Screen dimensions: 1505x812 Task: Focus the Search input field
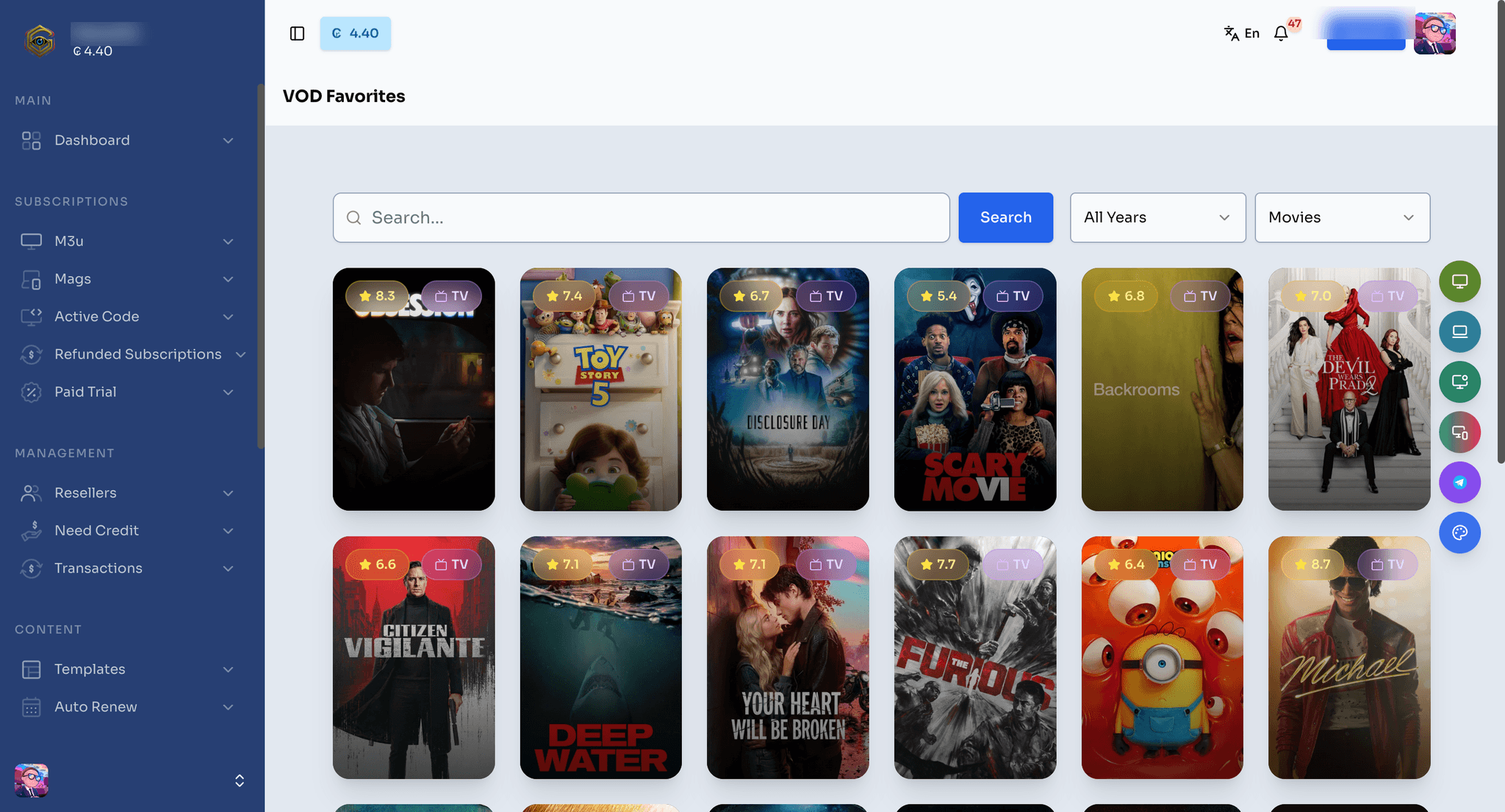[x=641, y=218]
